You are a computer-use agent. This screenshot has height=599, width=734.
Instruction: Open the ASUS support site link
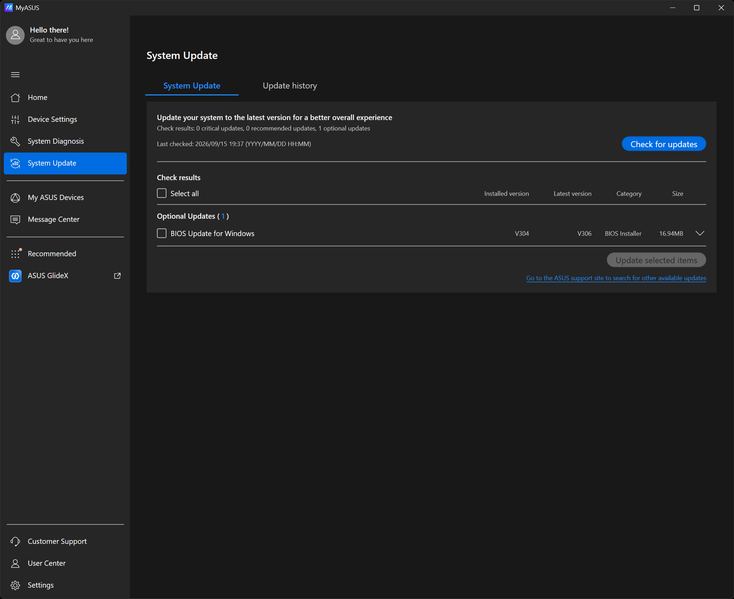click(x=616, y=278)
